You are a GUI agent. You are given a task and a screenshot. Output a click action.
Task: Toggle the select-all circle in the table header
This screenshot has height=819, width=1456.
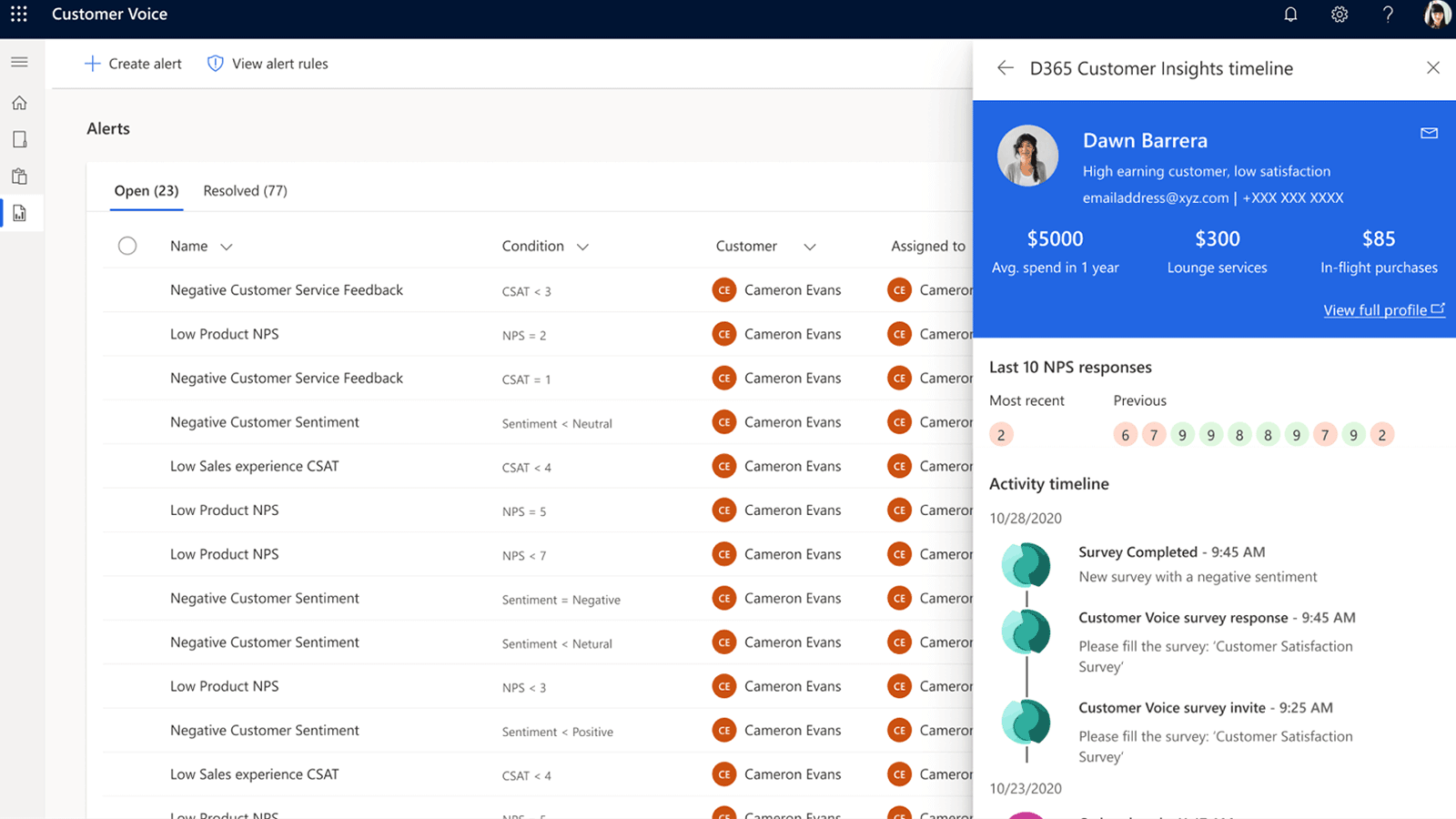(x=127, y=246)
